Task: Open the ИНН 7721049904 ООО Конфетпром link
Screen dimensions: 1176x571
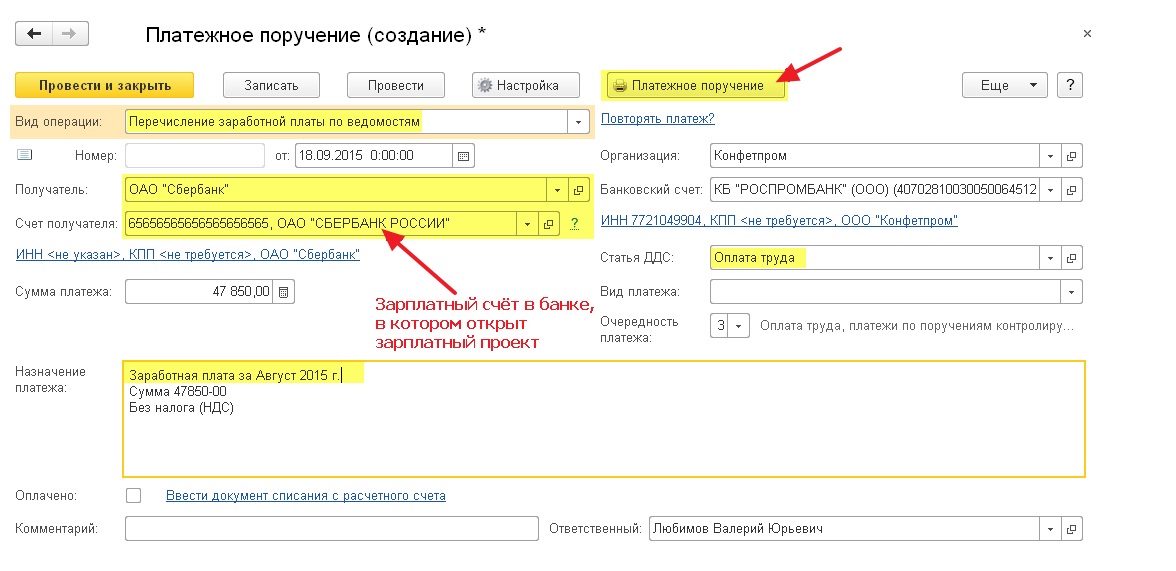Action: (779, 221)
